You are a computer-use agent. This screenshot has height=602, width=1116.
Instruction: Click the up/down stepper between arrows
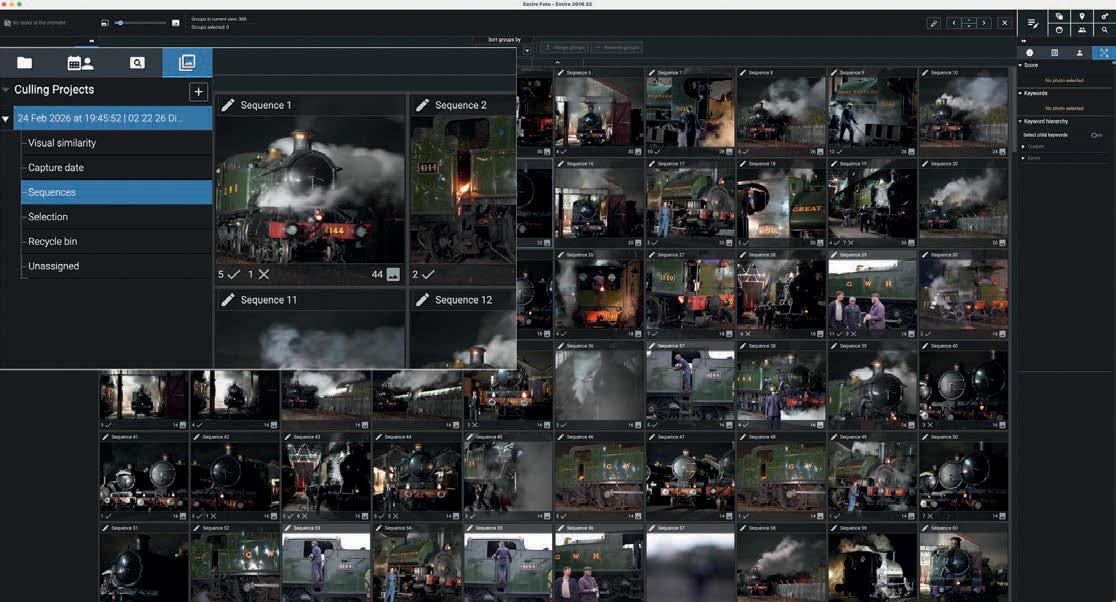pyautogui.click(x=969, y=23)
